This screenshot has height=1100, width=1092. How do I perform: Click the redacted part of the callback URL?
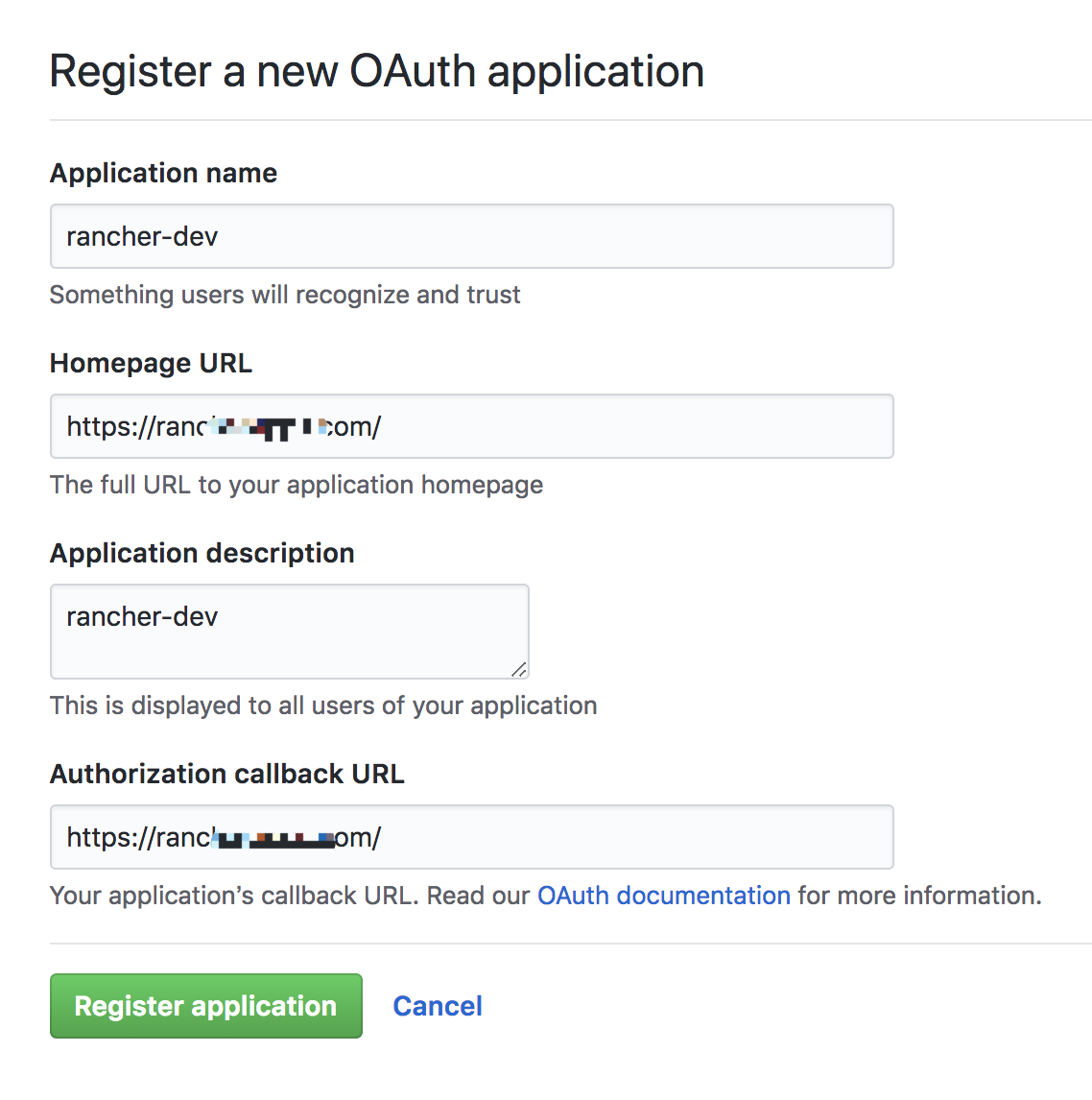tap(274, 838)
